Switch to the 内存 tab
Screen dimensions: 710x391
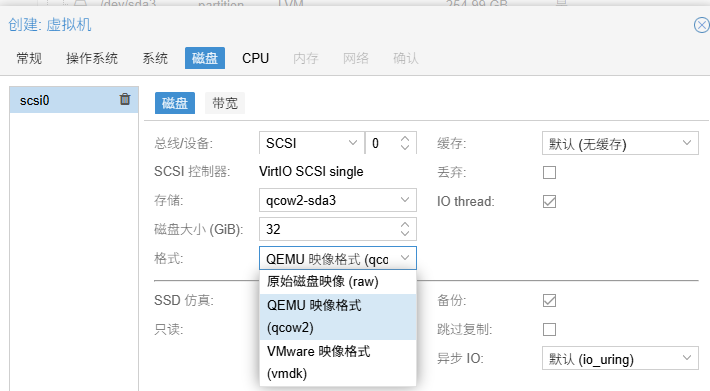[x=306, y=58]
